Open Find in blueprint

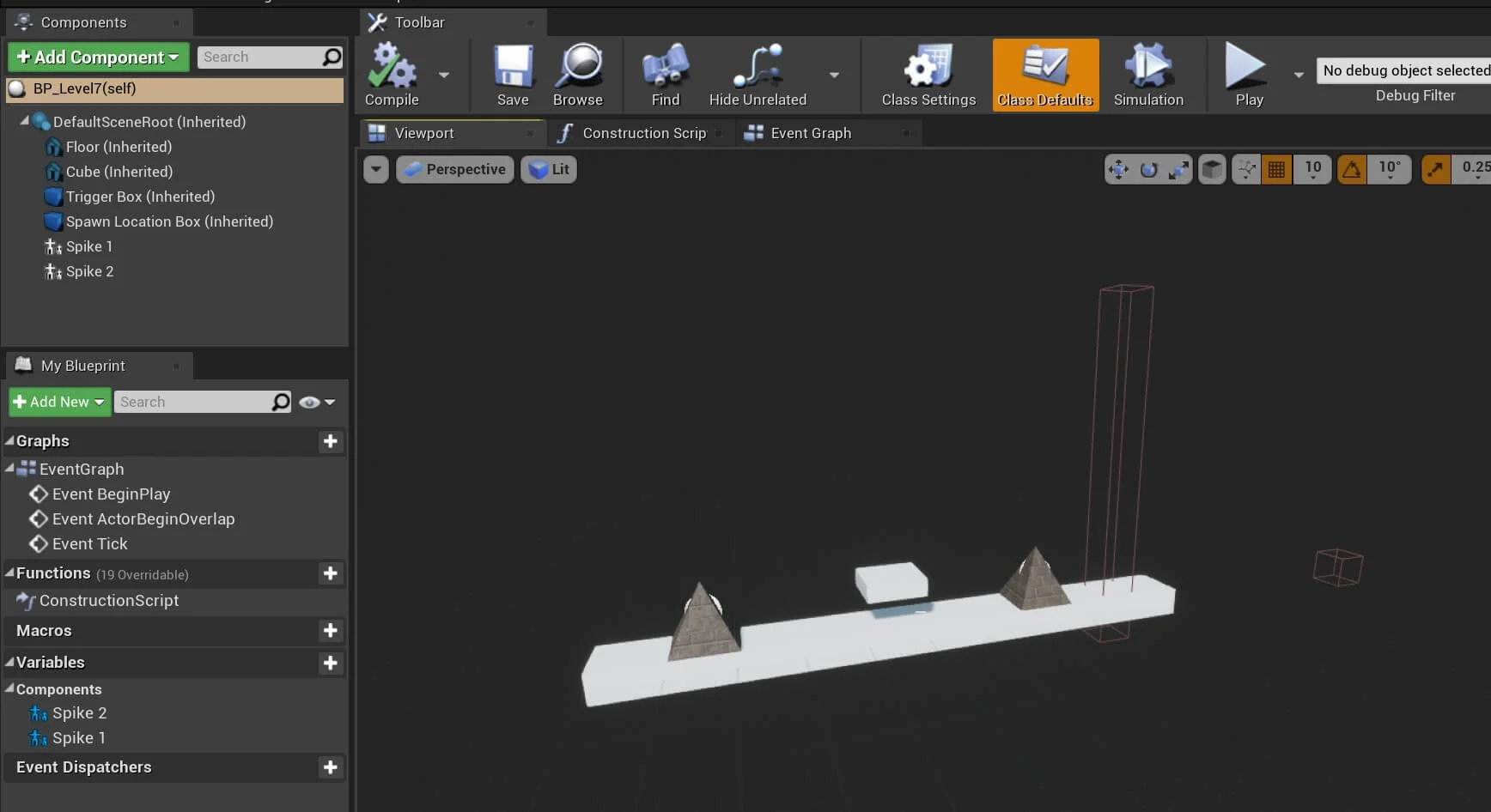pos(665,69)
